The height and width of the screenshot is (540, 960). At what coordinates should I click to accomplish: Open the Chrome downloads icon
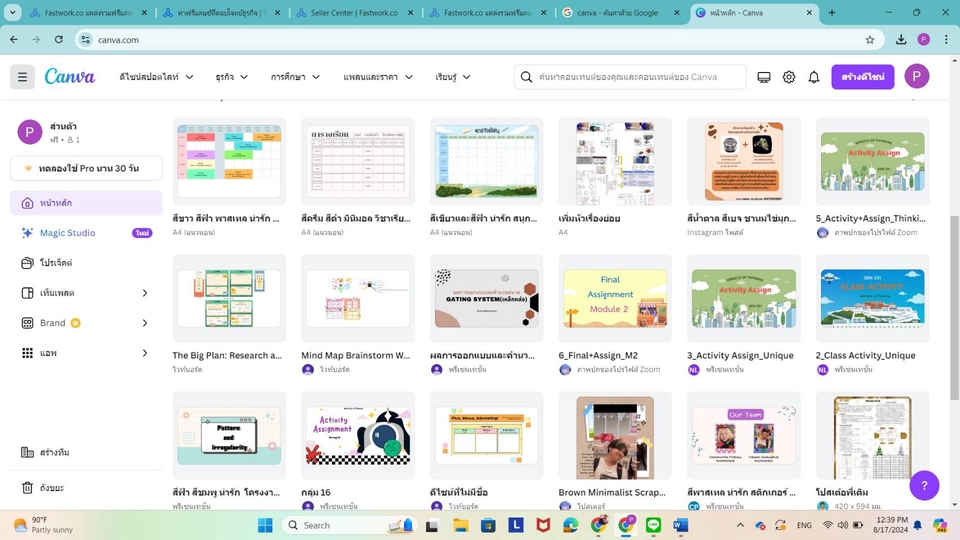click(x=901, y=40)
